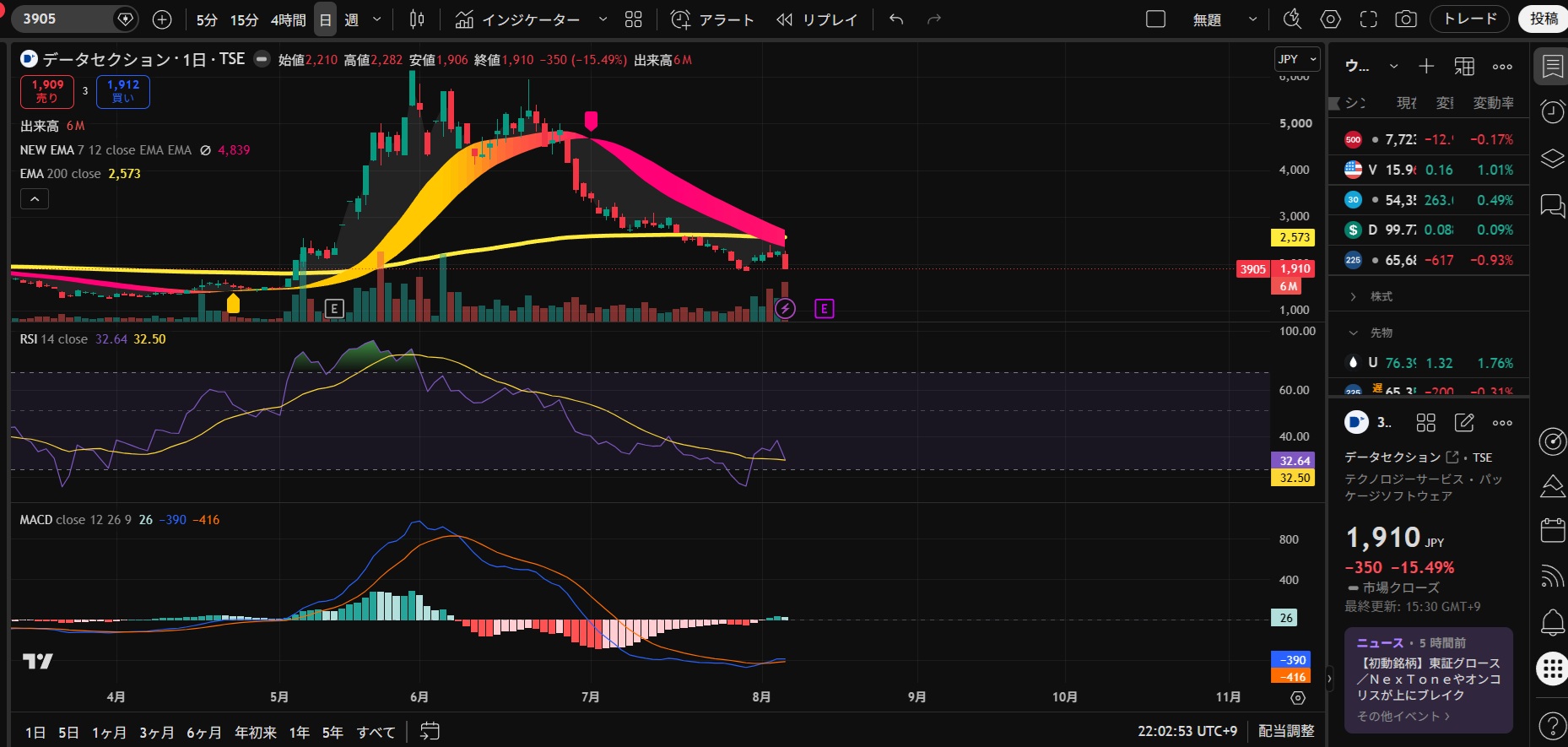Open the indicator templates grid icon

[x=634, y=19]
